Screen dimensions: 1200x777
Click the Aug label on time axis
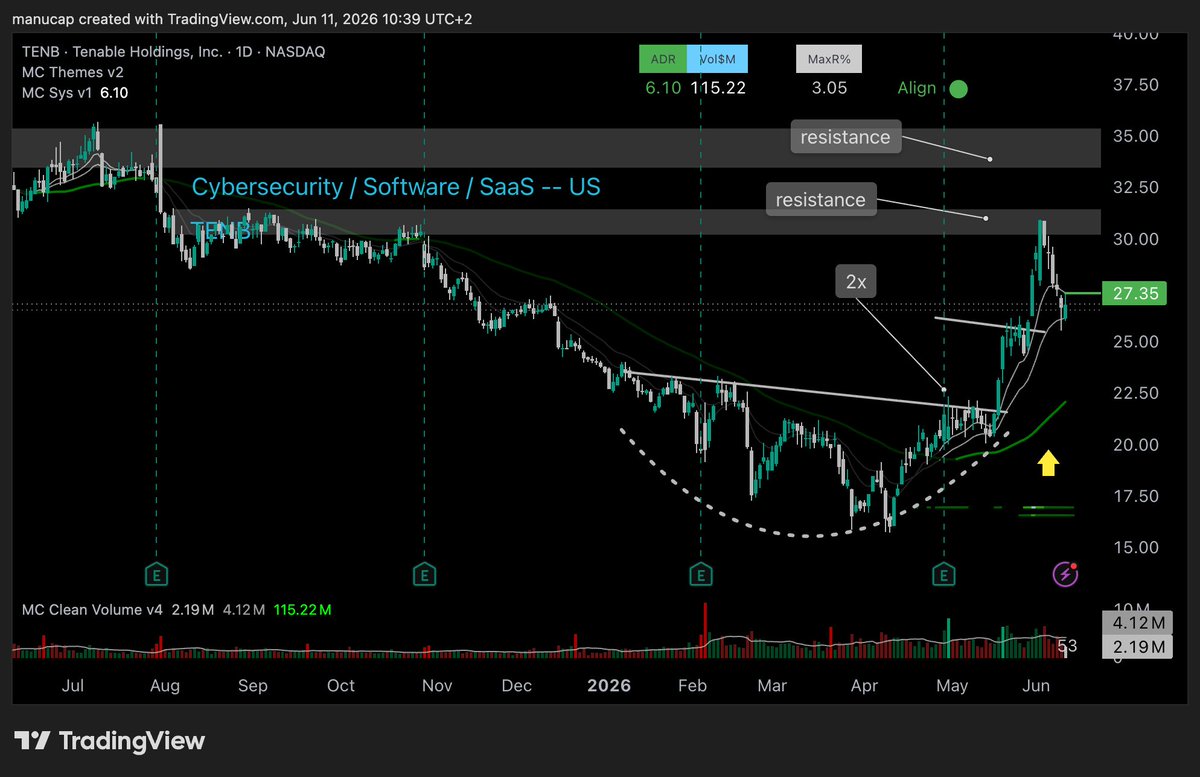tap(164, 686)
